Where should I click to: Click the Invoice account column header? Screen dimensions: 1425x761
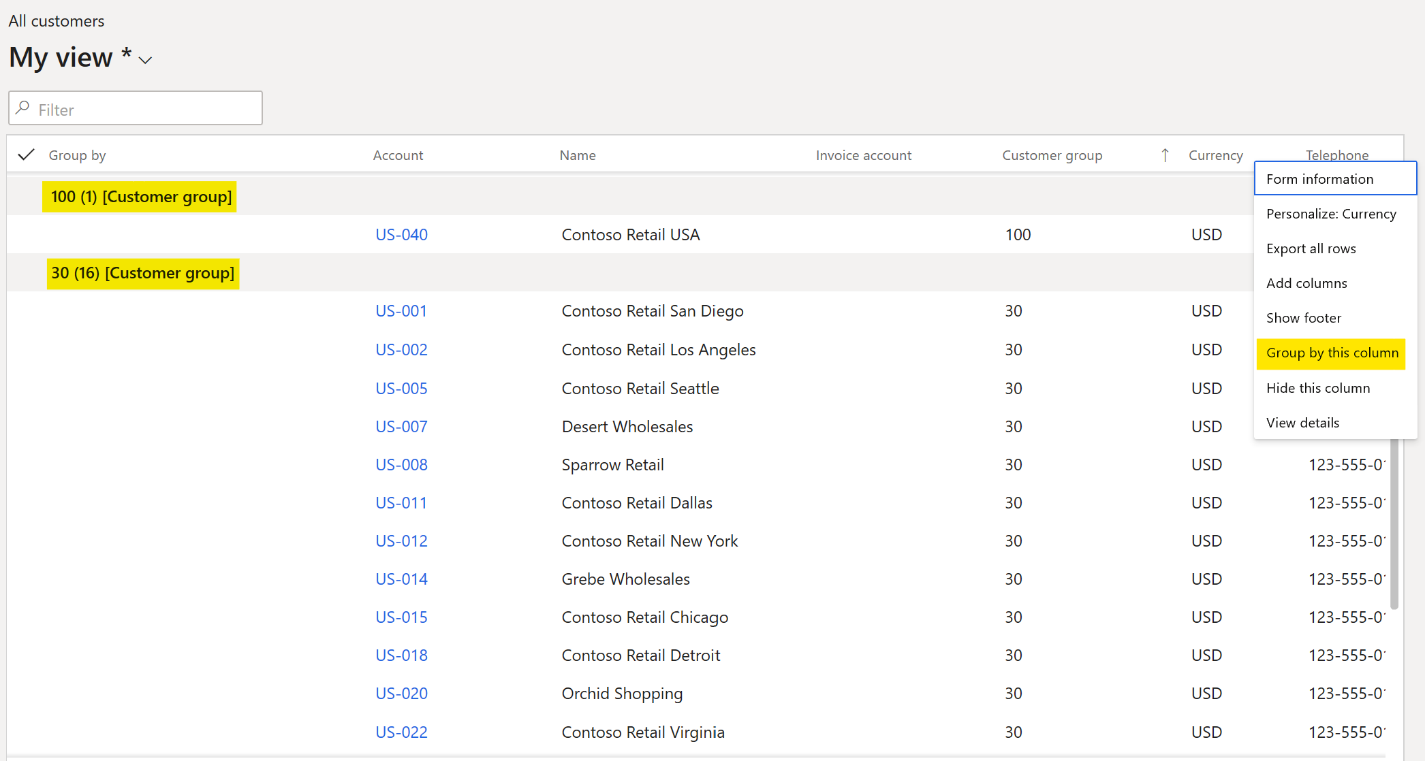864,155
